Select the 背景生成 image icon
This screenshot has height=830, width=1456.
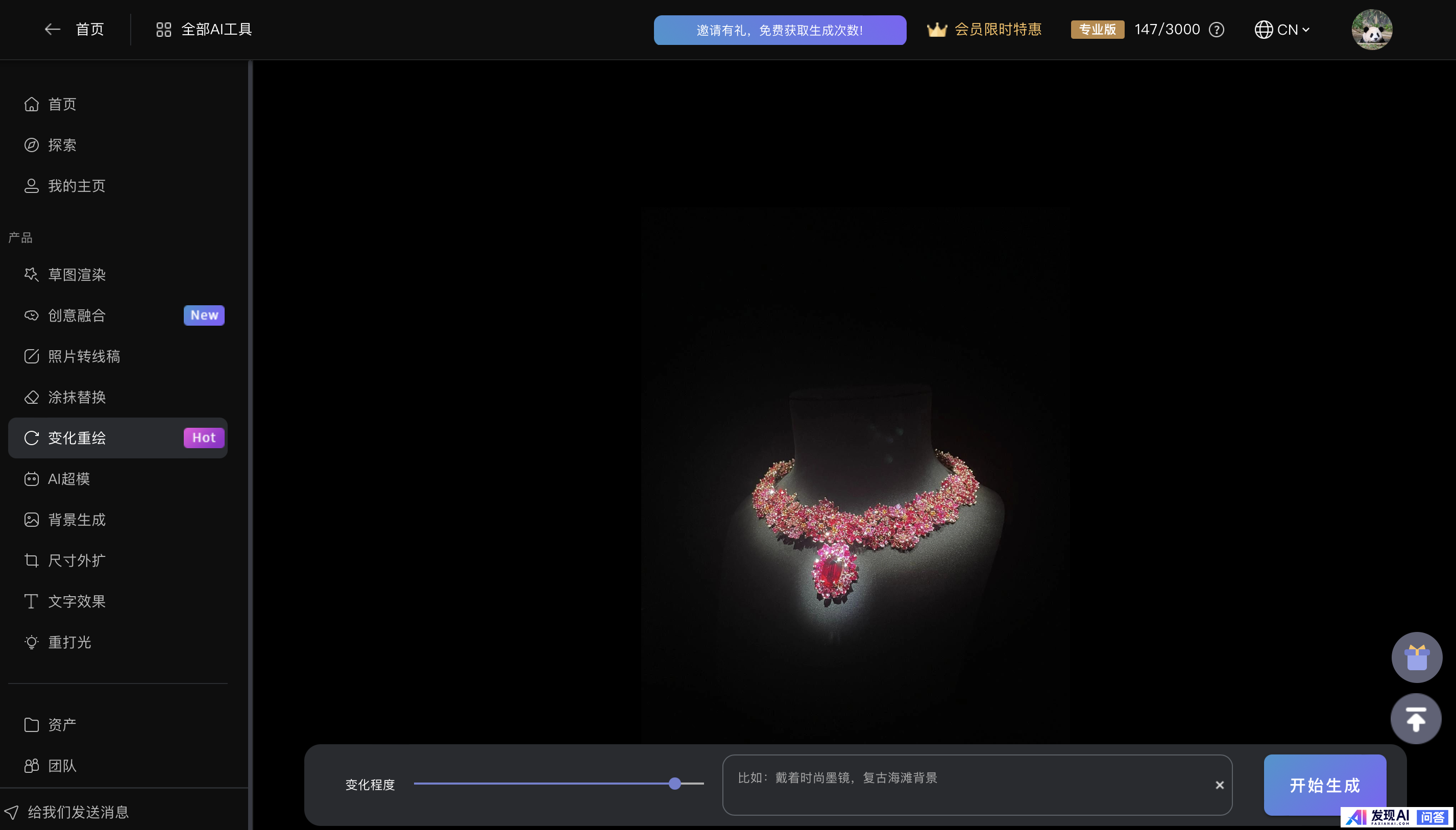pos(31,519)
